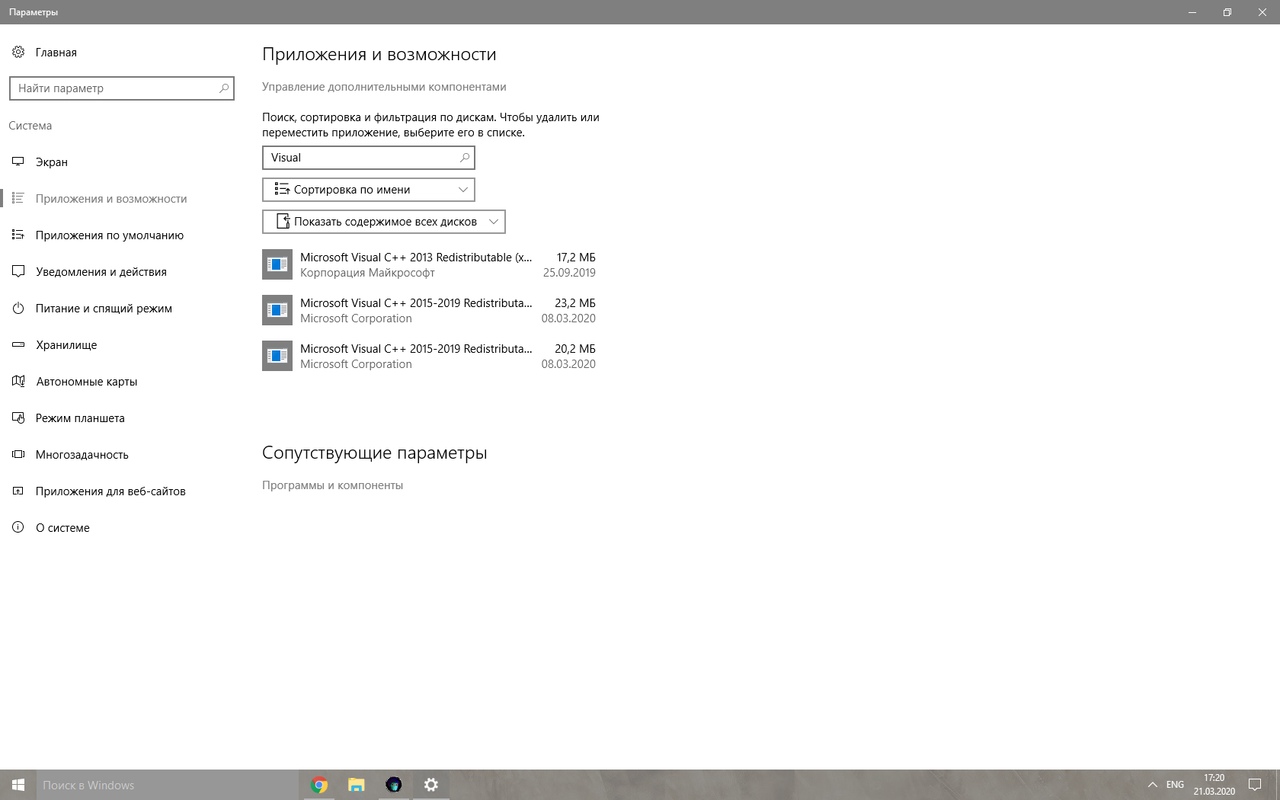Click magnifier in the Visual search box
Image resolution: width=1280 pixels, height=800 pixels.
pyautogui.click(x=464, y=157)
